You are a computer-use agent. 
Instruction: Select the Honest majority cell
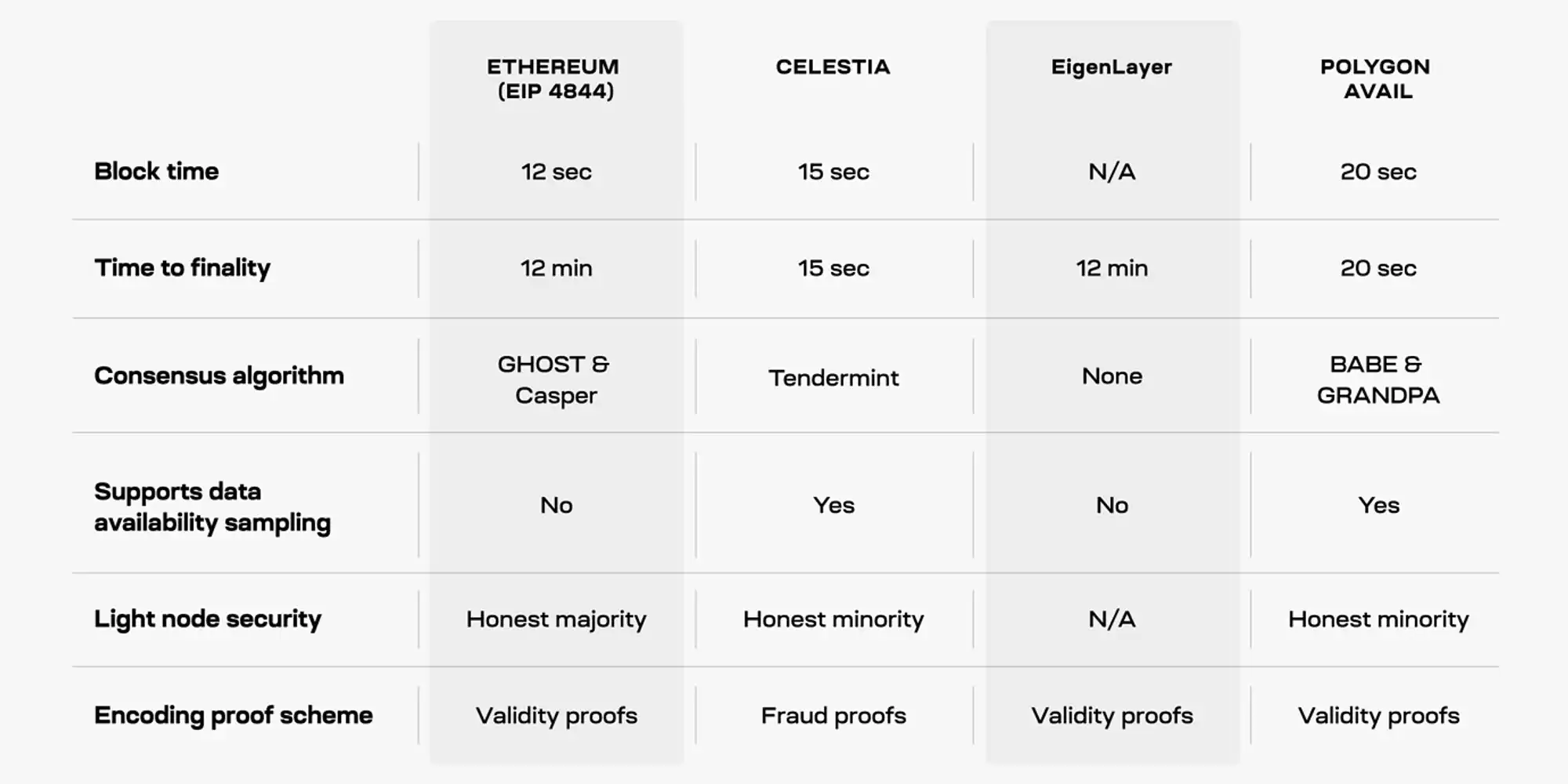(556, 619)
